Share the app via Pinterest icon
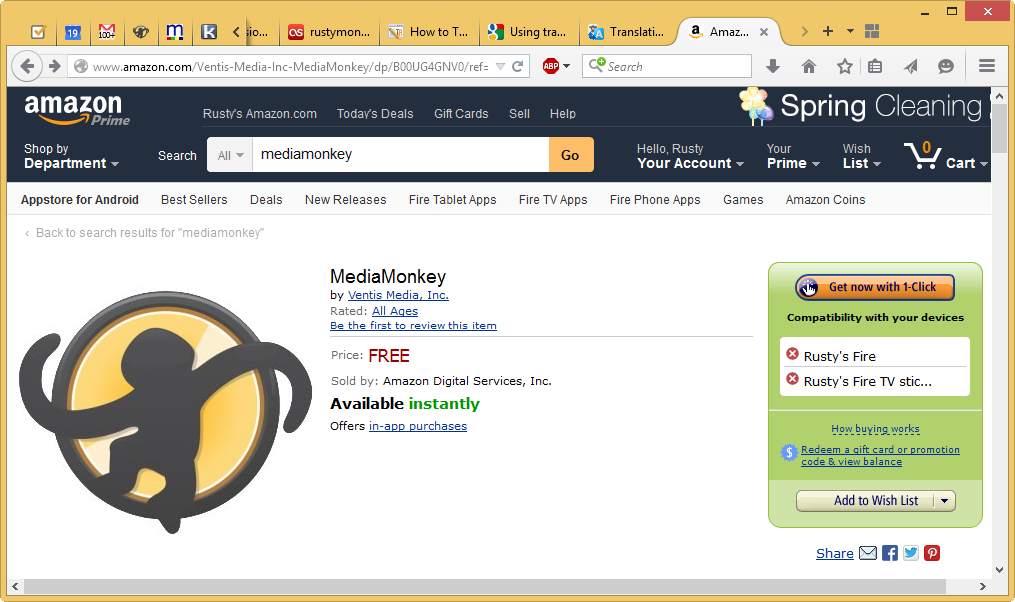 click(932, 553)
